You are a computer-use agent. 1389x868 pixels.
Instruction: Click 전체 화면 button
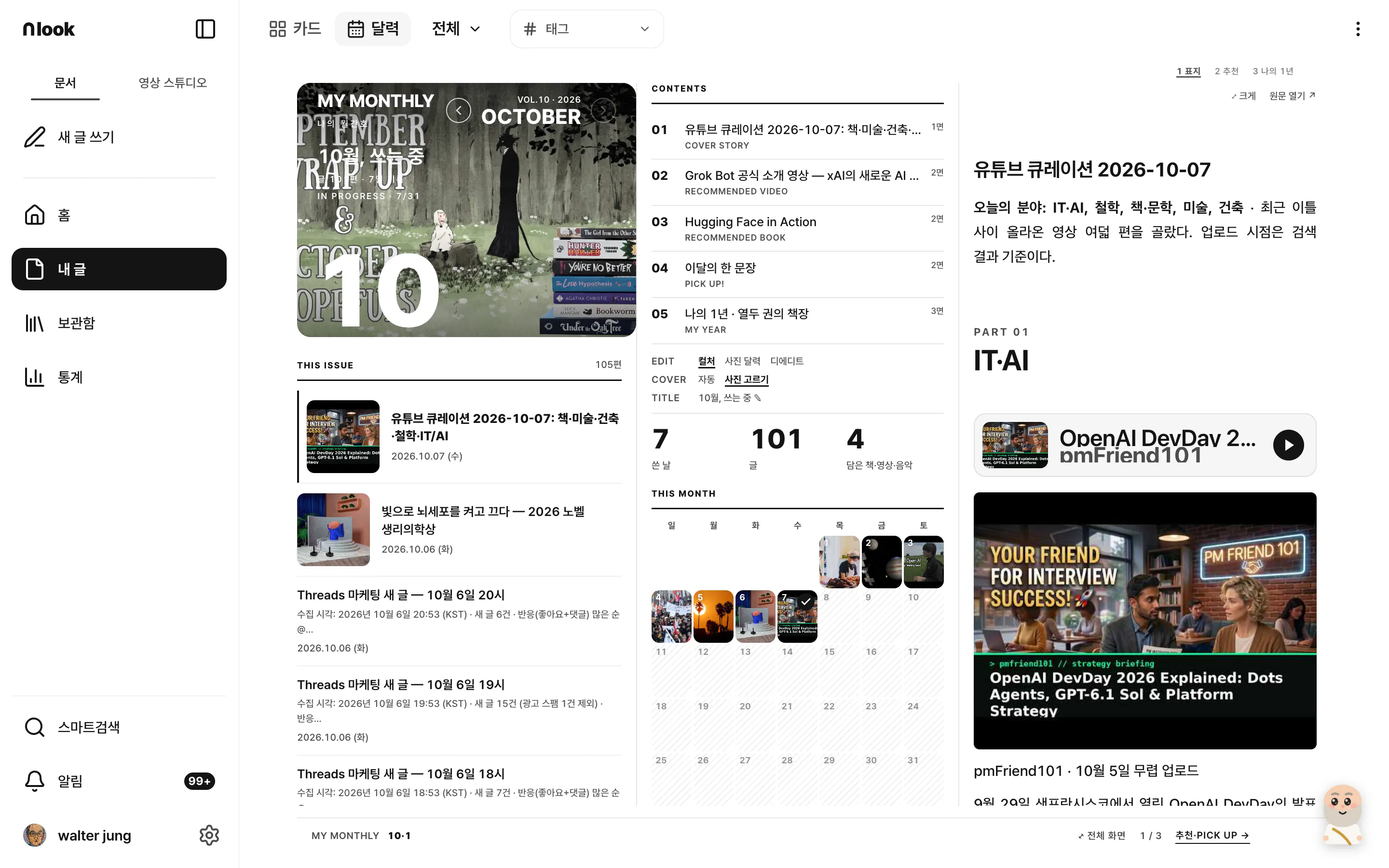1102,835
